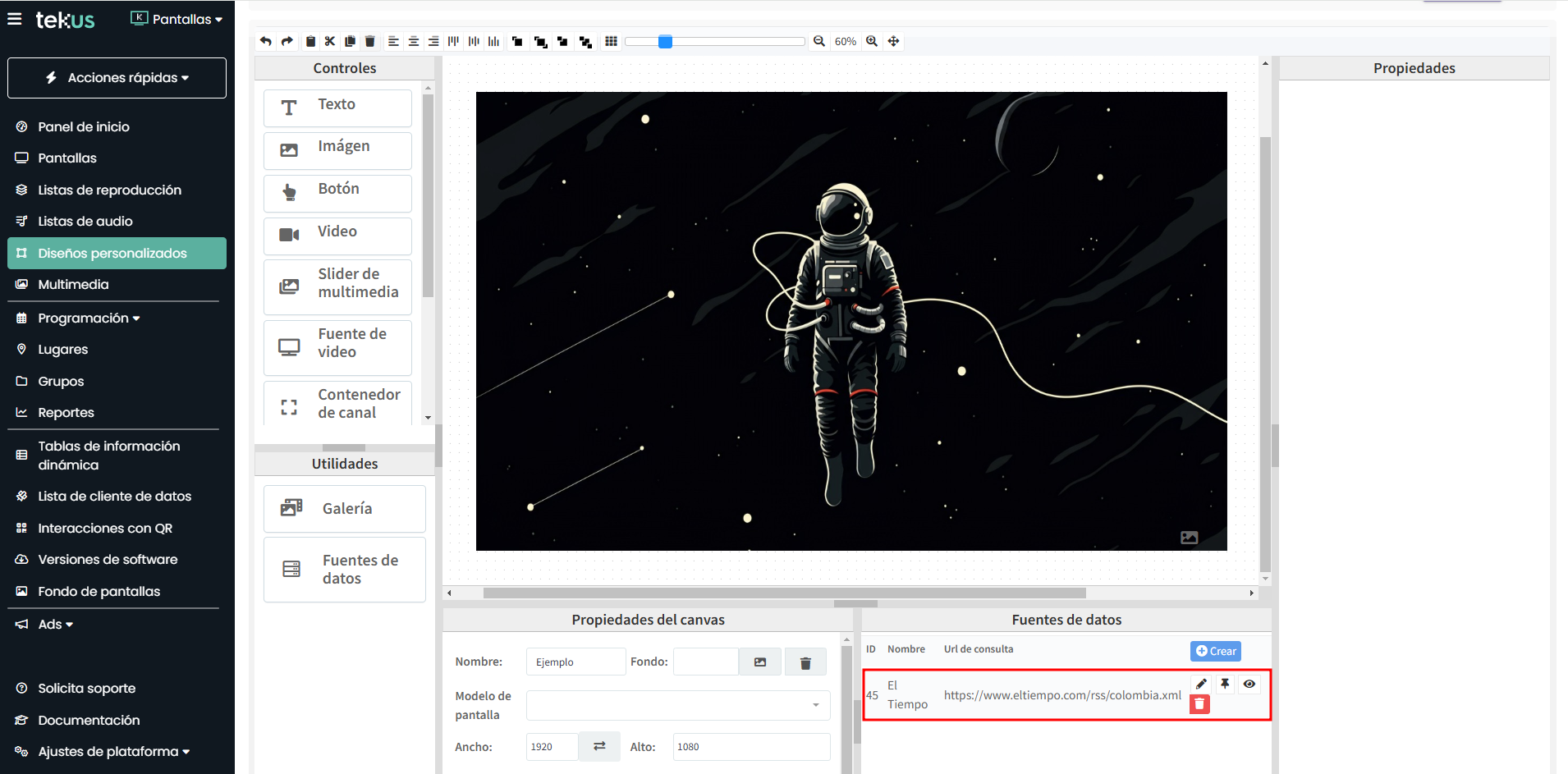Image resolution: width=1568 pixels, height=774 pixels.
Task: Click the canvas background image picker icon
Action: [x=760, y=662]
